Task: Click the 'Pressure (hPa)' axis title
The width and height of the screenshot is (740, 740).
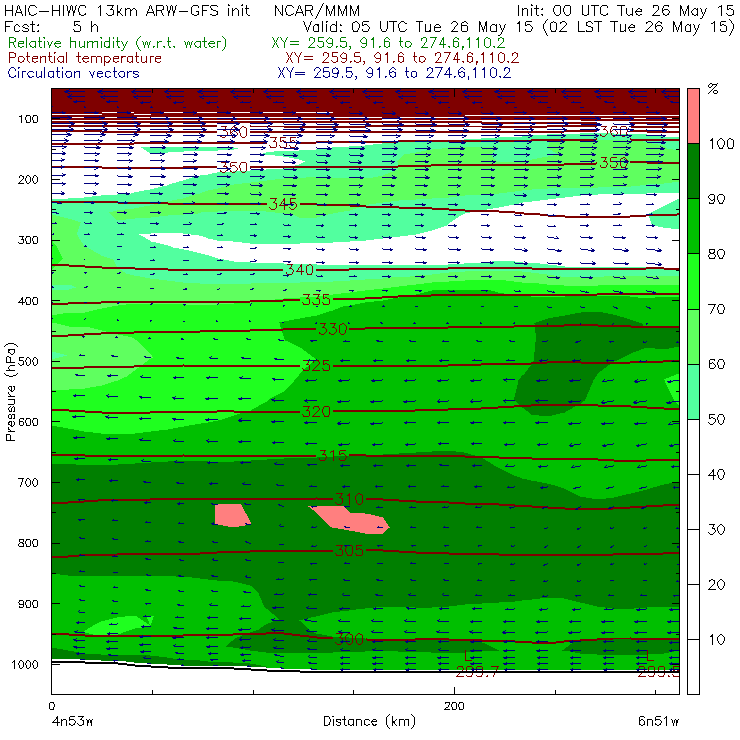Action: 10,392
